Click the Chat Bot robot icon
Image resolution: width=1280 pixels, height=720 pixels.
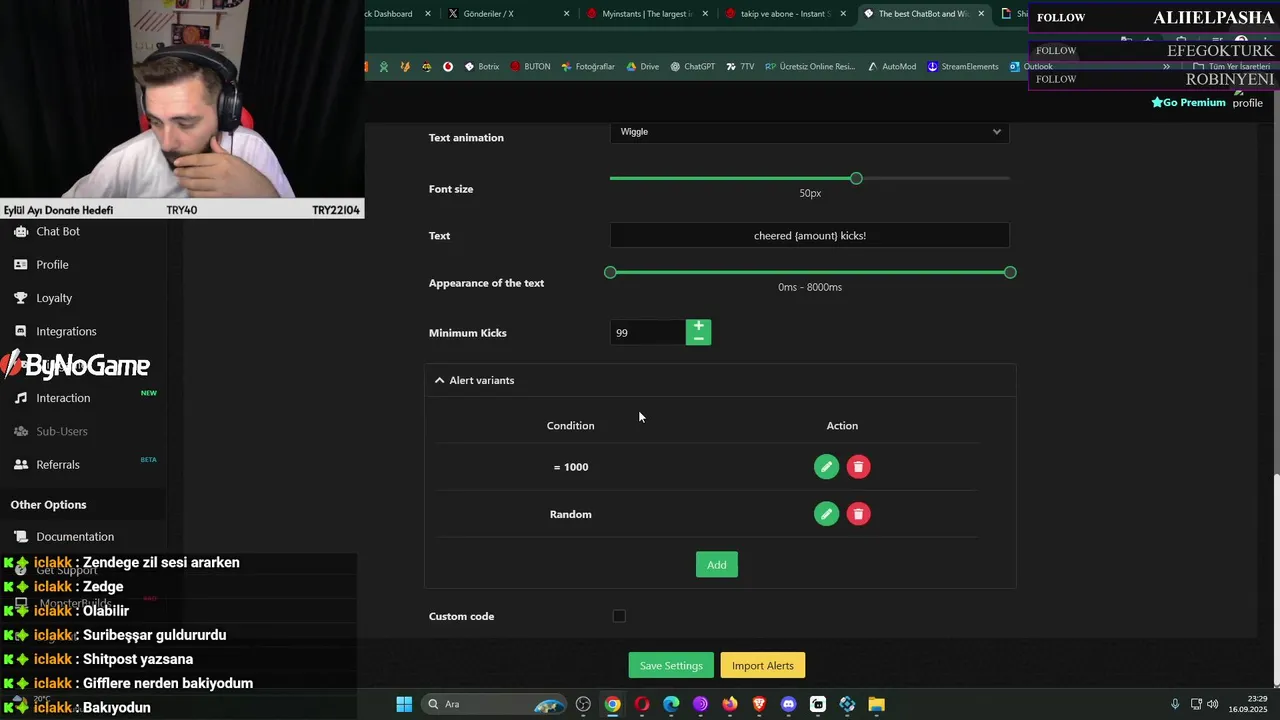coord(21,231)
